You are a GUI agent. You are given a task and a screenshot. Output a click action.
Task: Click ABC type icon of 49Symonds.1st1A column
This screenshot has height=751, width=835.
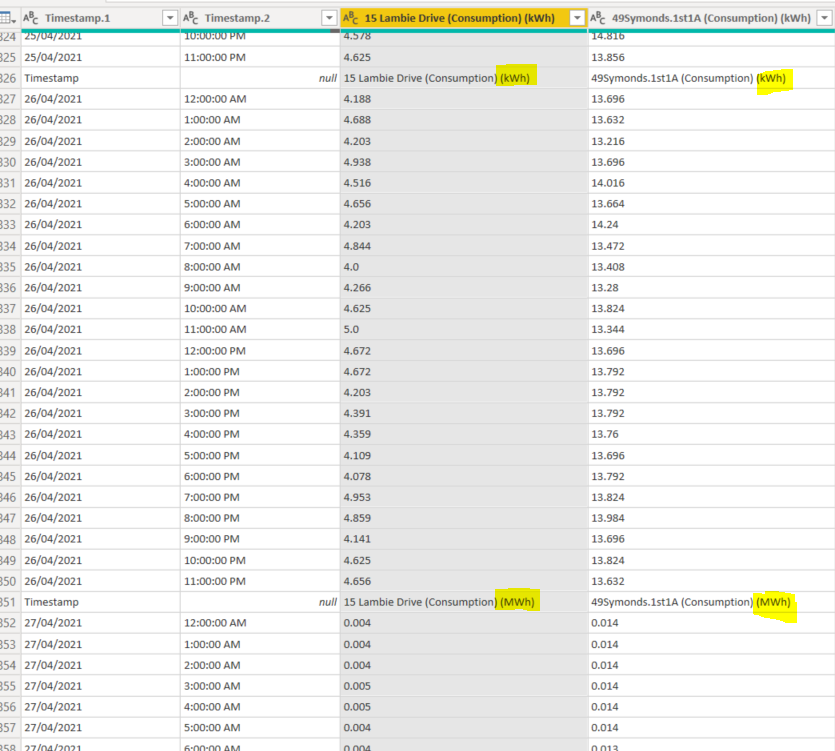click(597, 18)
